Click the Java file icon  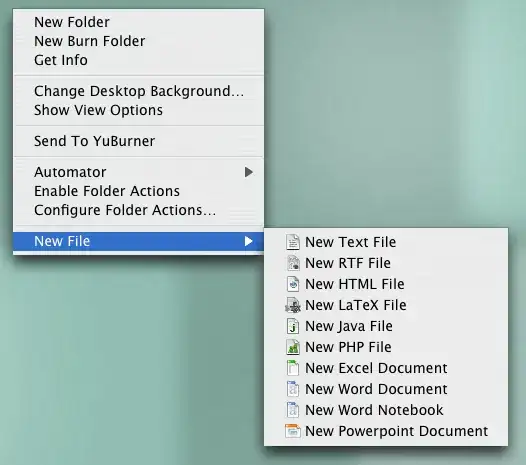(x=293, y=326)
